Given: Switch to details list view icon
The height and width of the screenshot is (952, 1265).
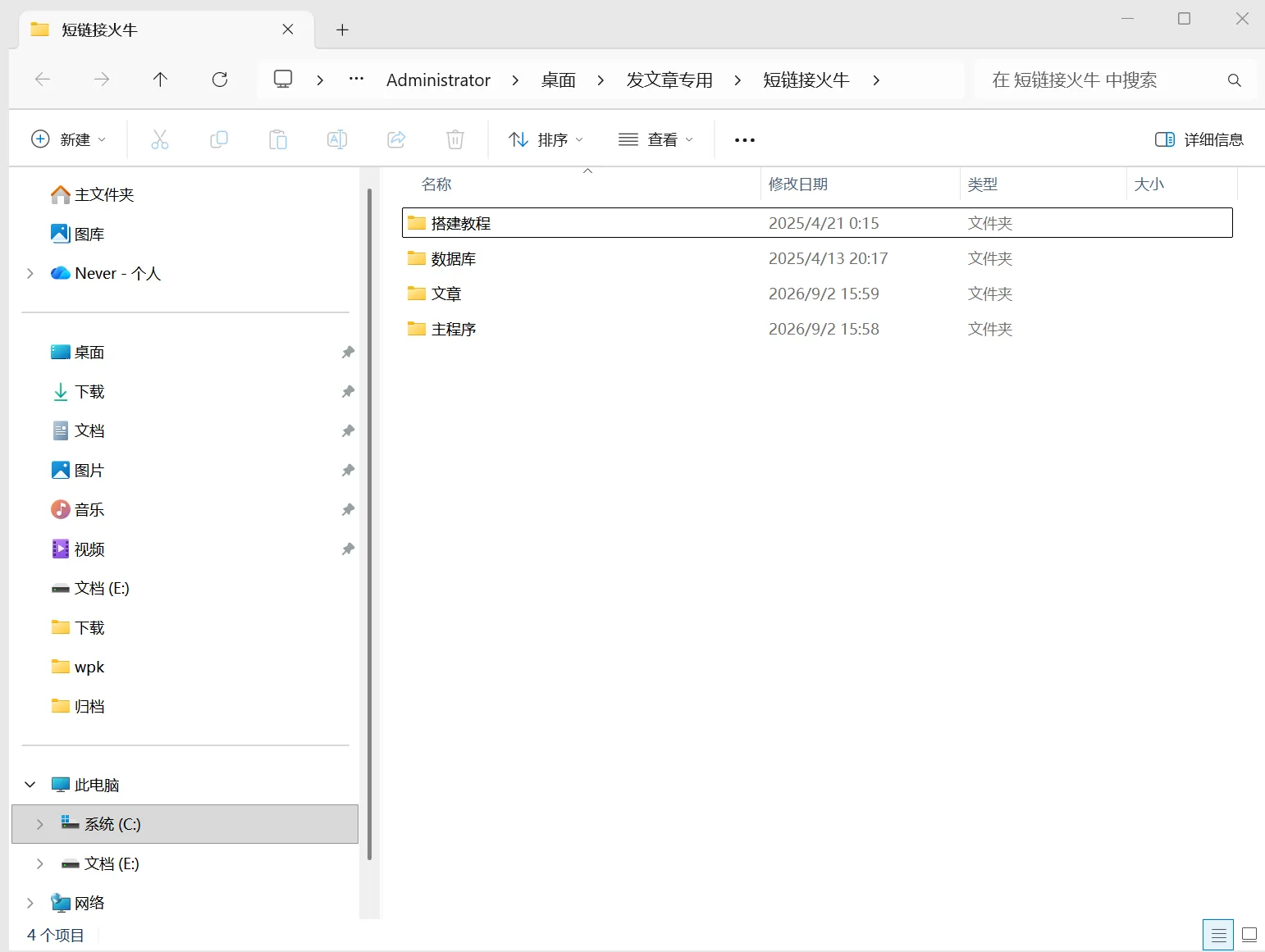Looking at the screenshot, I should (x=1218, y=935).
